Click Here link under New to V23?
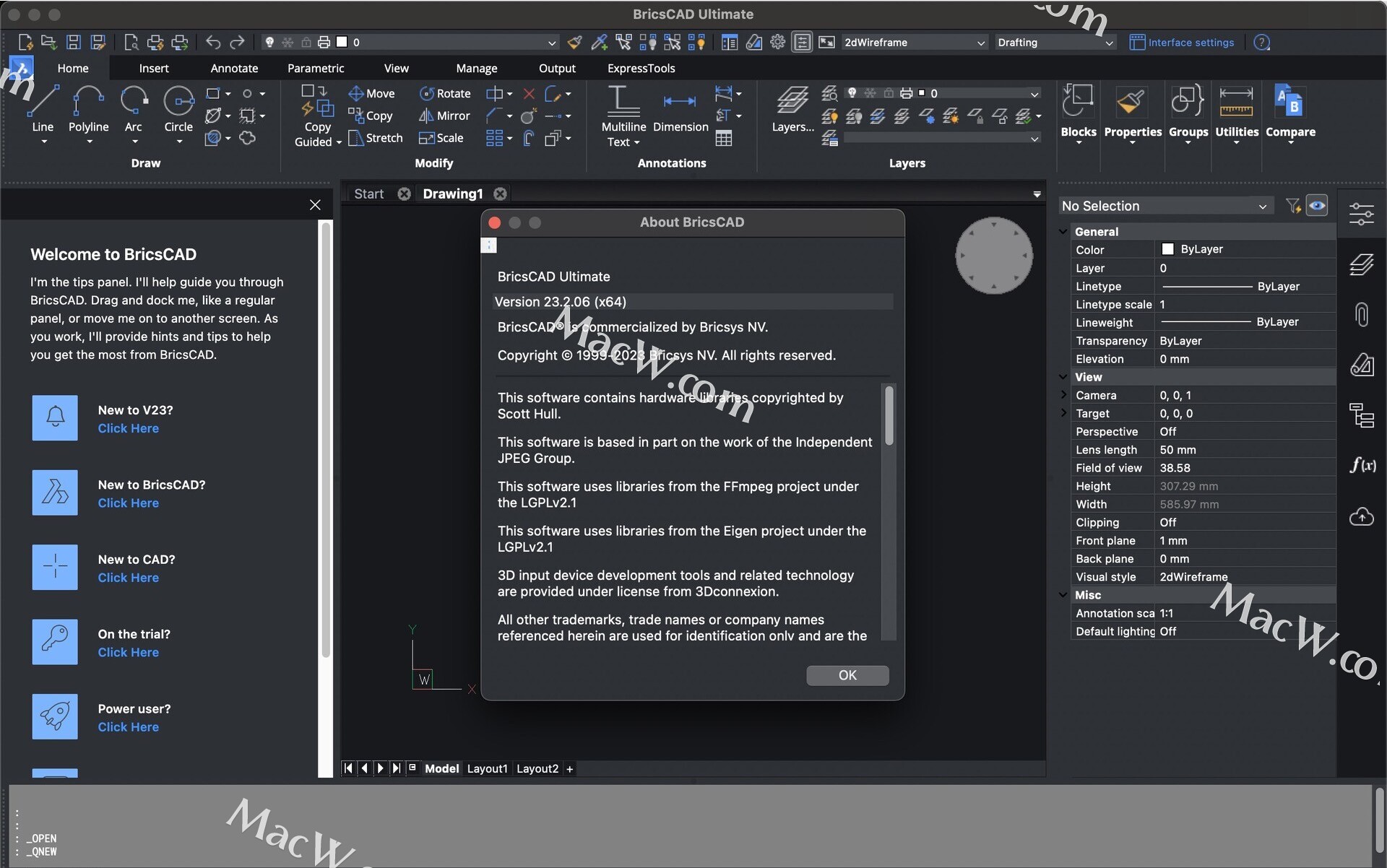 pyautogui.click(x=128, y=428)
